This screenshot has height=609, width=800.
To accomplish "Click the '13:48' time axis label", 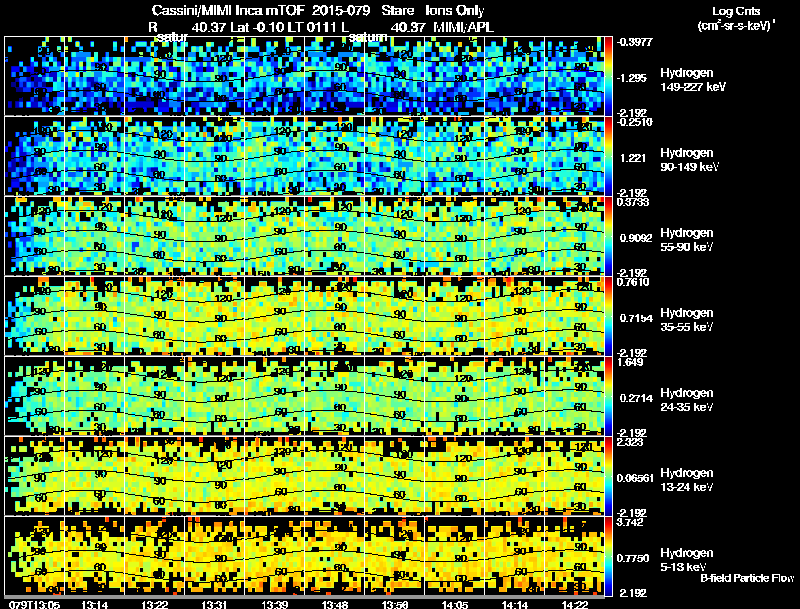I will [335, 604].
